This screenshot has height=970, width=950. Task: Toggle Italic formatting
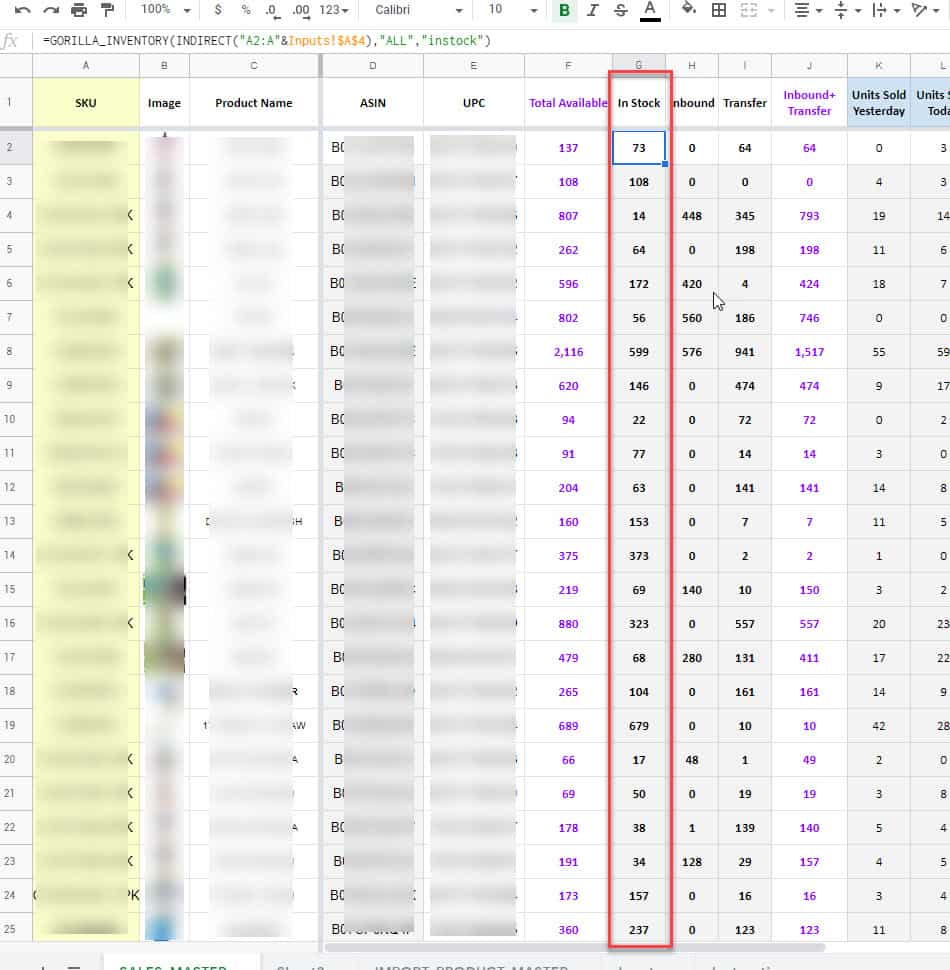[593, 10]
